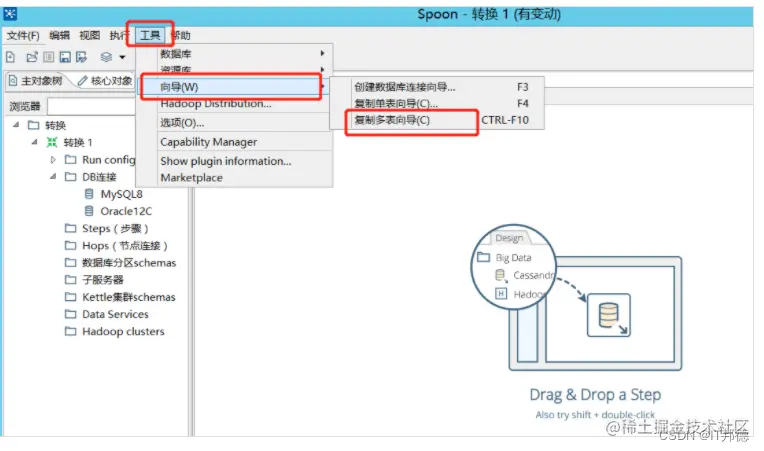Click the Steps folder icon
The width and height of the screenshot is (764, 451).
(x=71, y=228)
